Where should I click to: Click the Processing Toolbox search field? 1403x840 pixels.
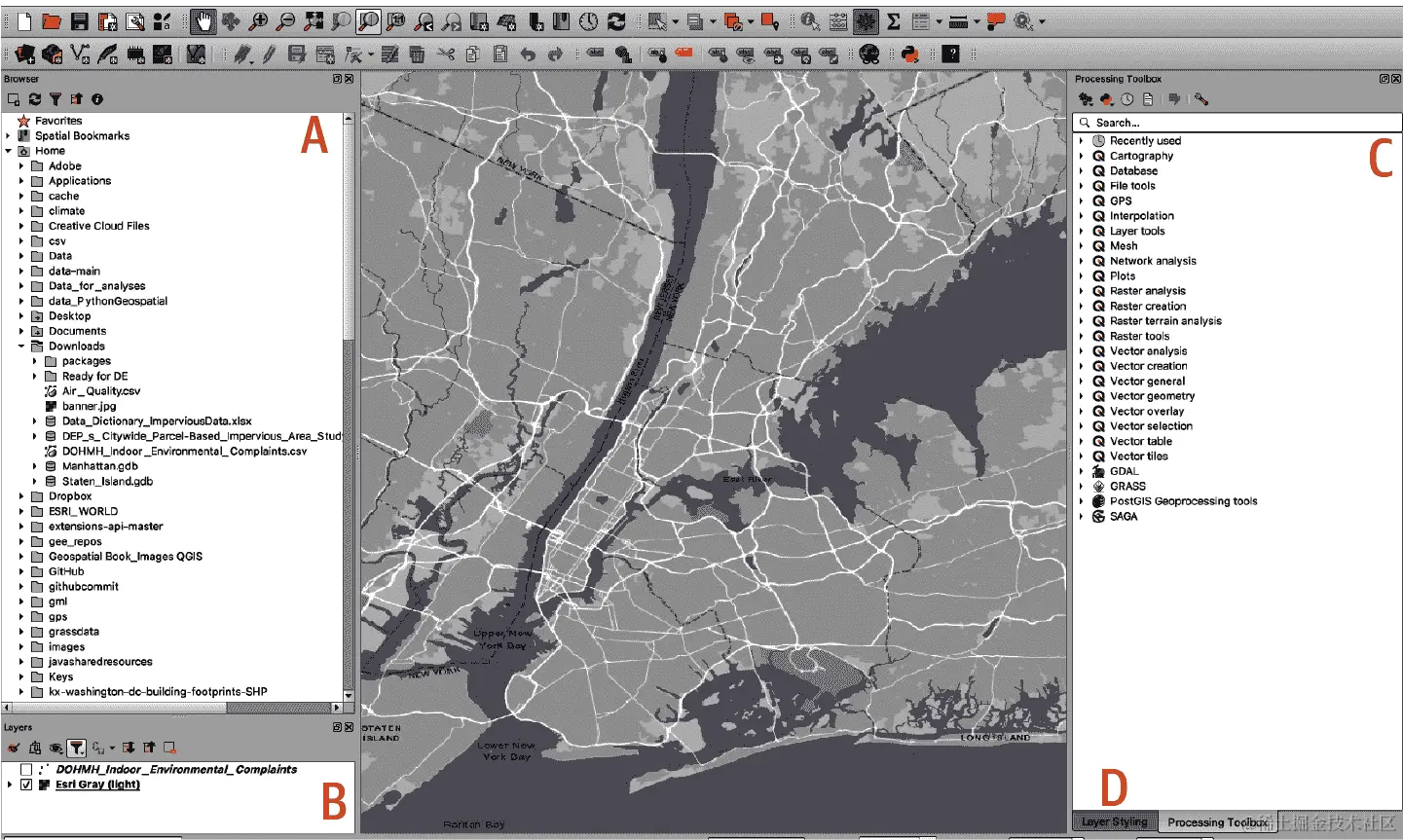(1237, 122)
